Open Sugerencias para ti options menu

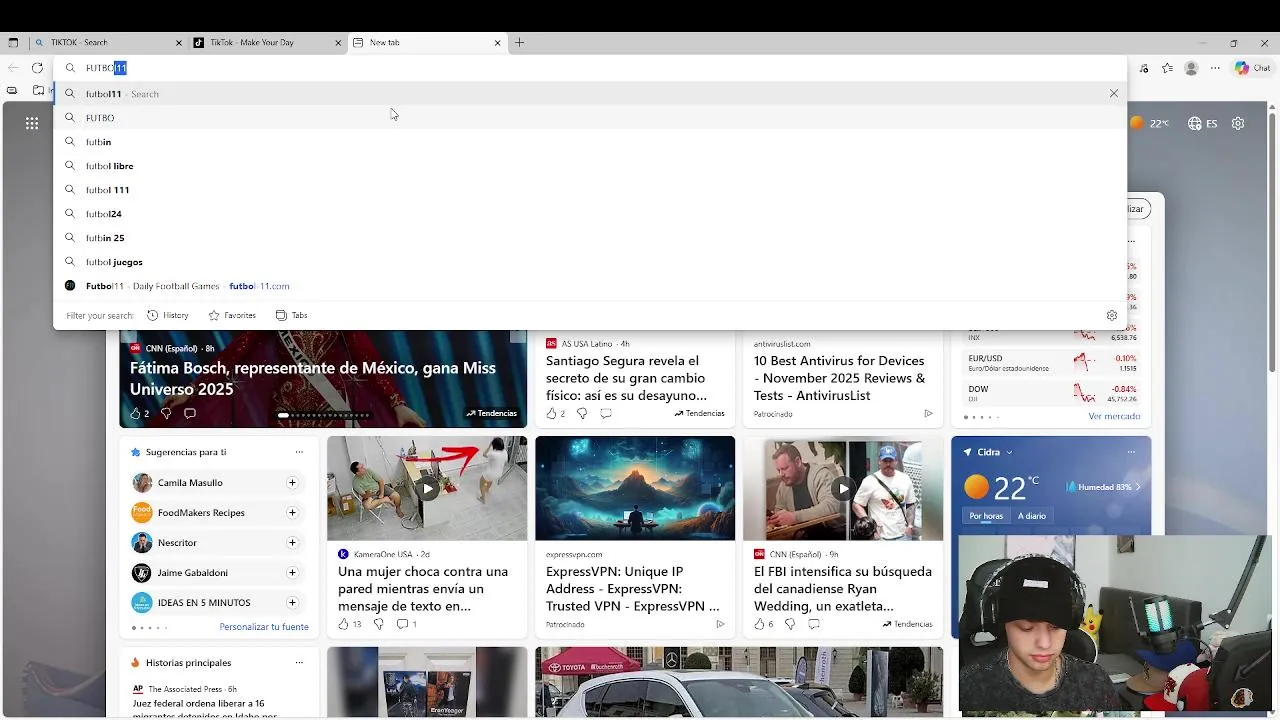(x=299, y=452)
